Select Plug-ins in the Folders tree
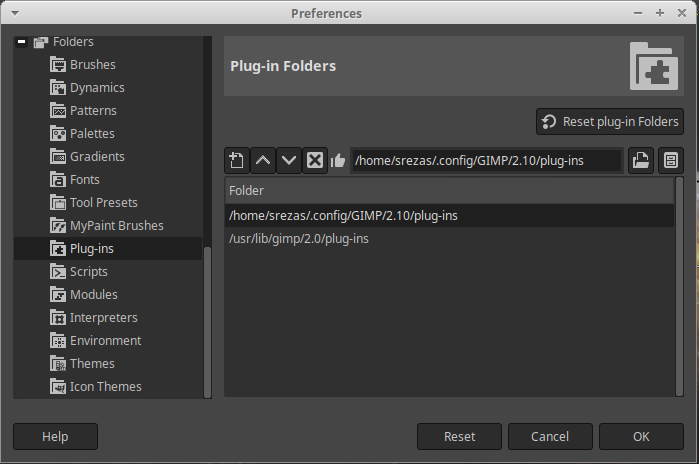Screen dimensions: 699x464 [92, 249]
